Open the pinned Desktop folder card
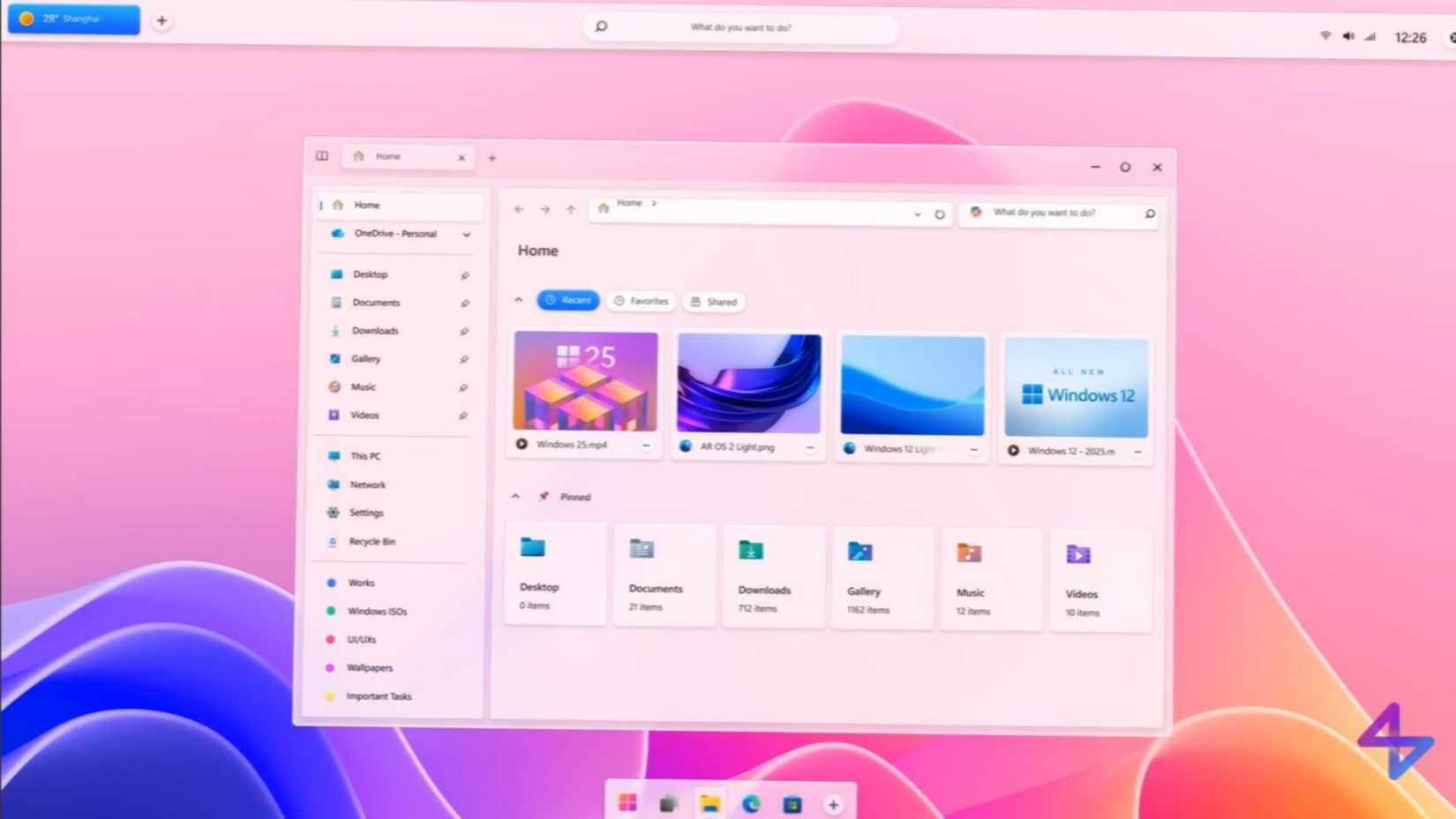This screenshot has height=819, width=1456. (x=555, y=574)
